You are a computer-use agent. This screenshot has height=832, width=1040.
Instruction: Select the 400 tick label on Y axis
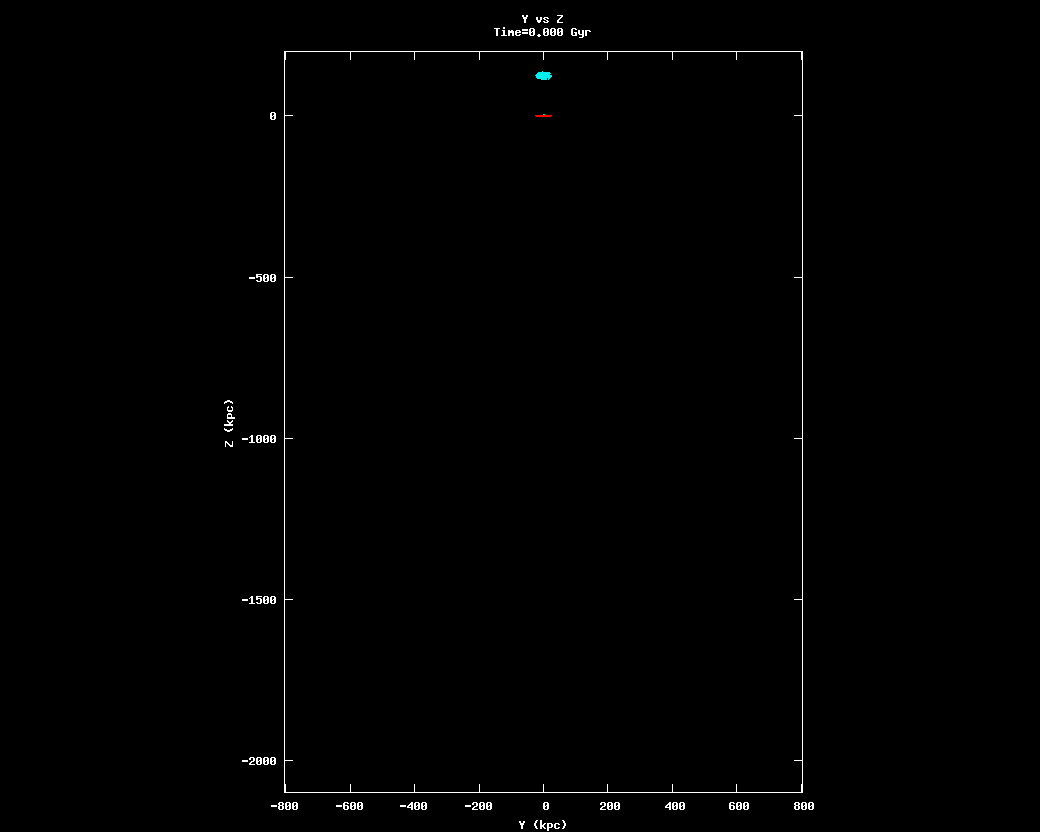pyautogui.click(x=673, y=806)
